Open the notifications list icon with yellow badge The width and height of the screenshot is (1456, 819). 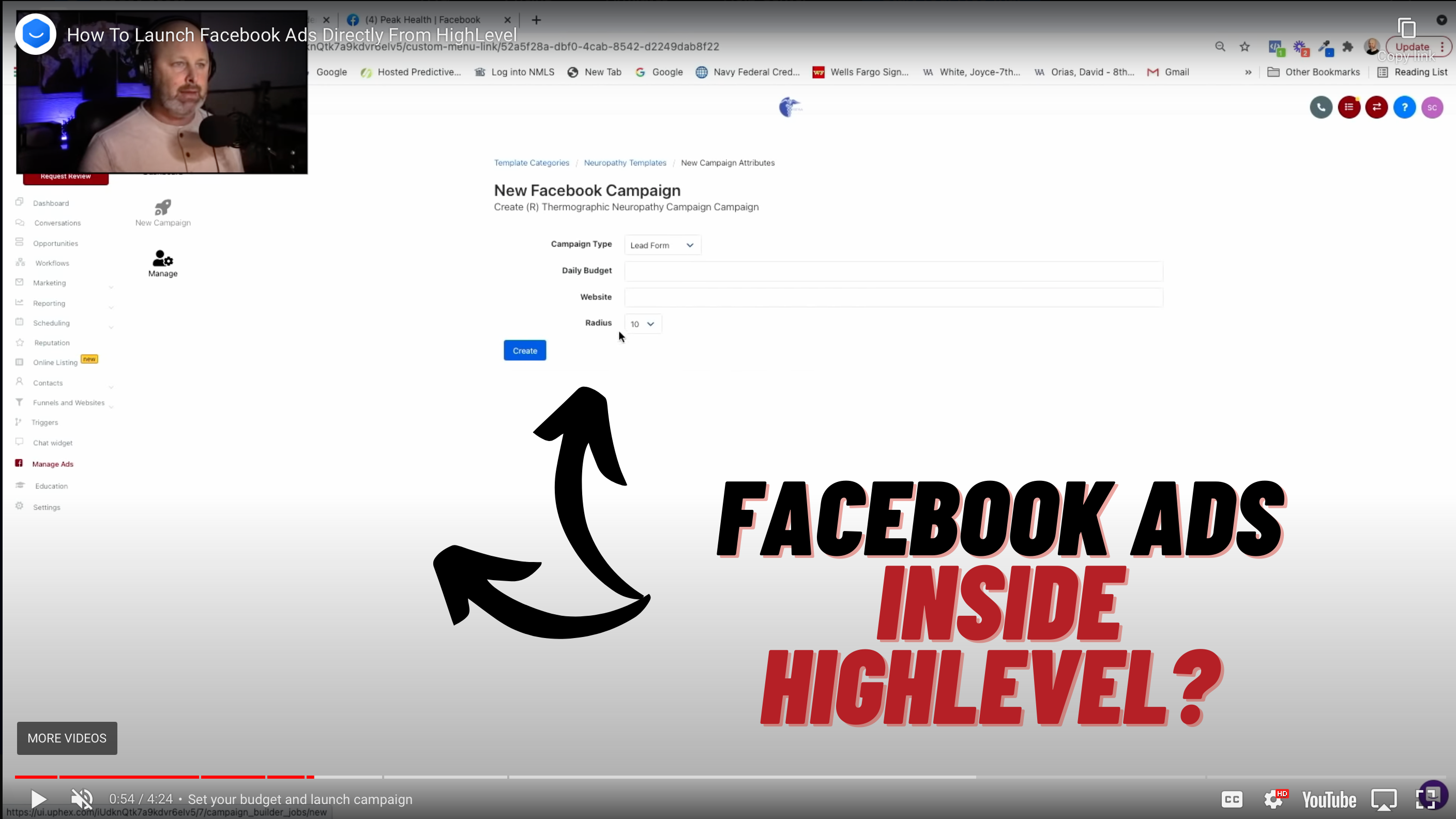(1349, 108)
